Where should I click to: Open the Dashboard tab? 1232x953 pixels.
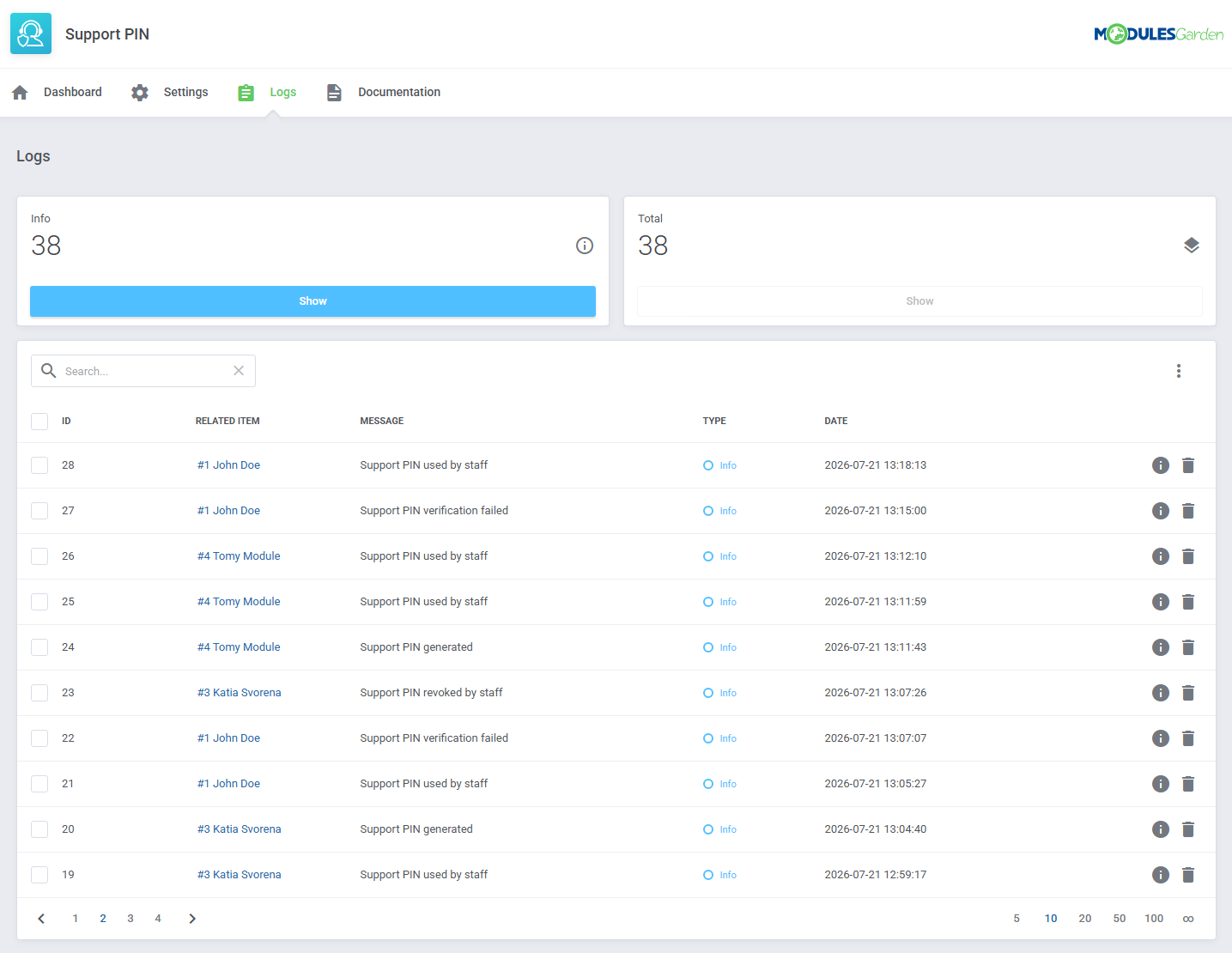point(57,93)
